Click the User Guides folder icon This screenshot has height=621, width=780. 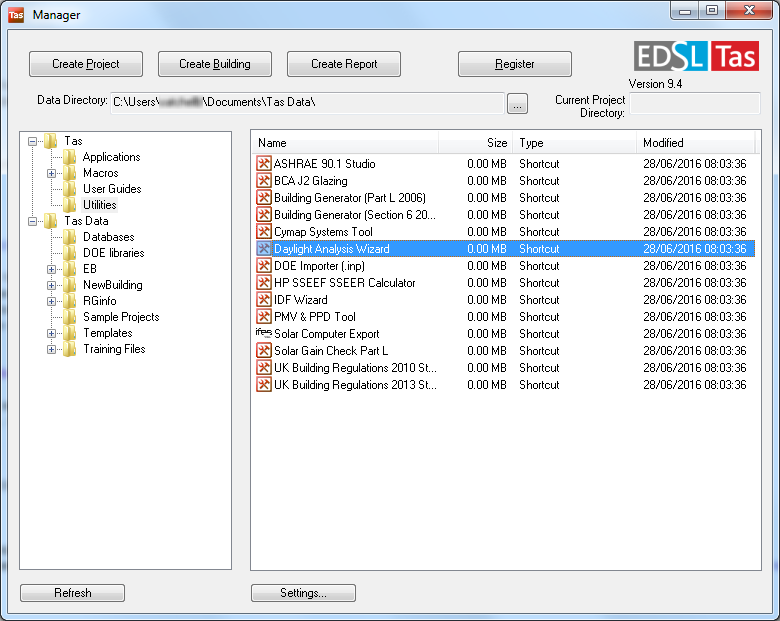(x=70, y=189)
